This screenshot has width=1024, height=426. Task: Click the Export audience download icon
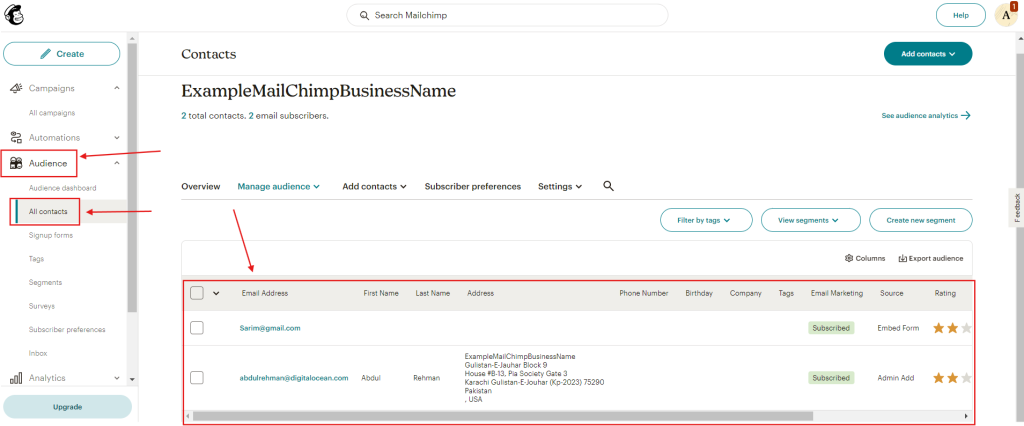903,258
